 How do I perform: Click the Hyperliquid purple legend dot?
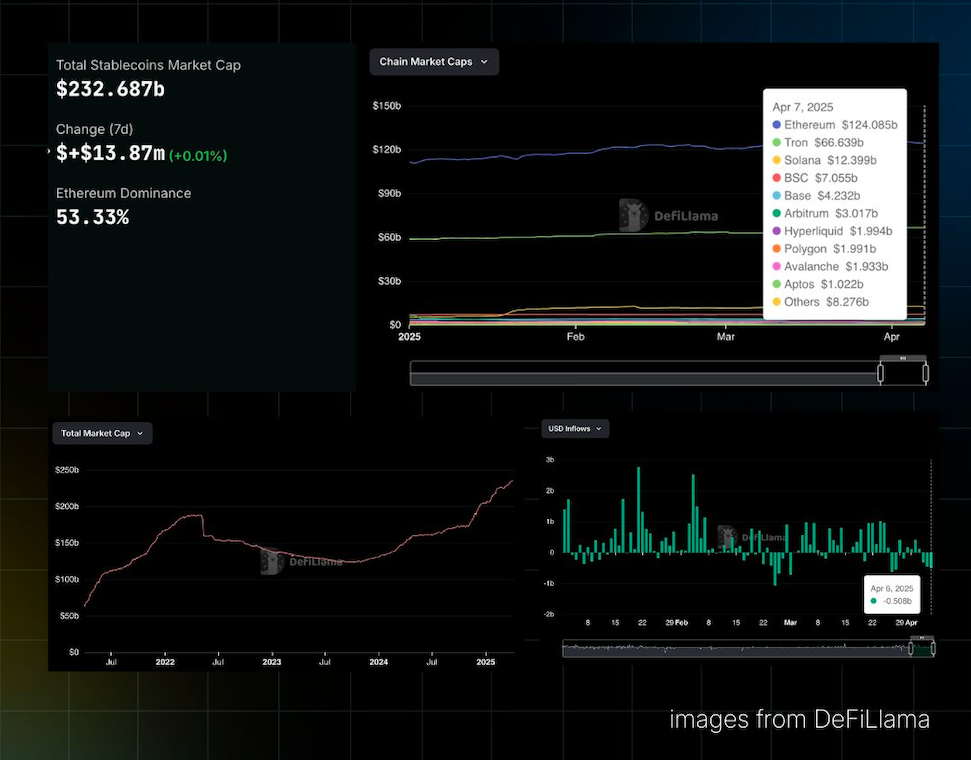pyautogui.click(x=776, y=231)
